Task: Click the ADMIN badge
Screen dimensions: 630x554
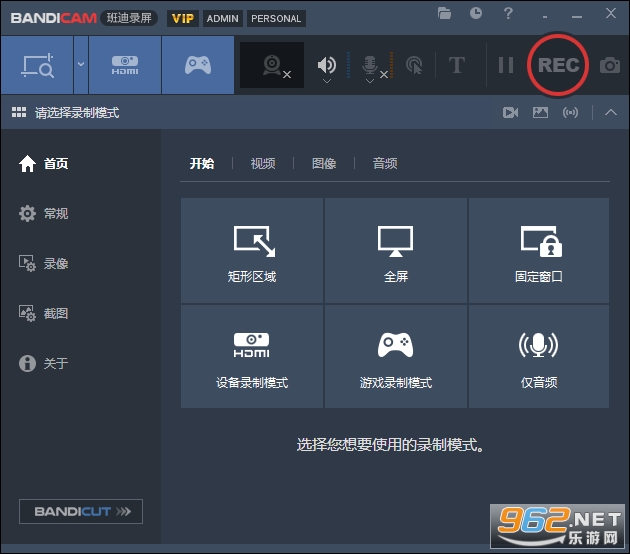Action: [x=223, y=18]
